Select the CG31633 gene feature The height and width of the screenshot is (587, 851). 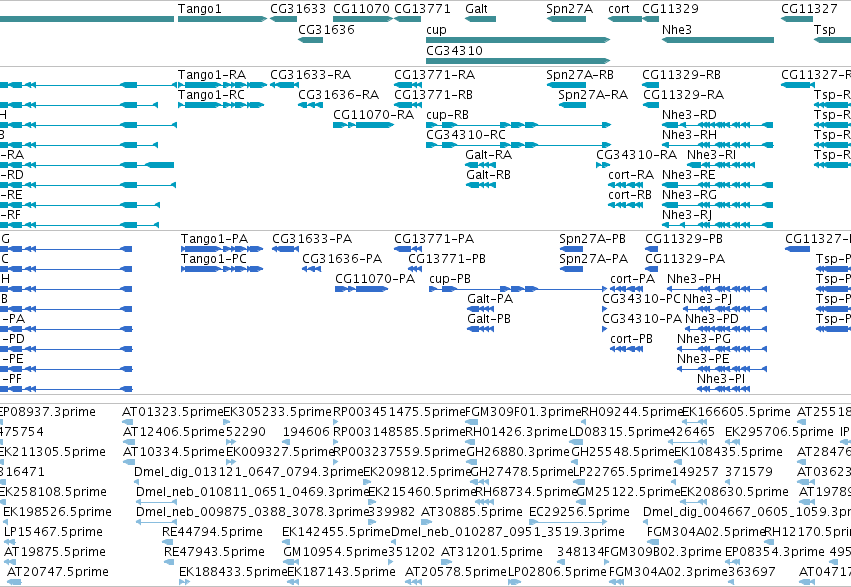[283, 19]
